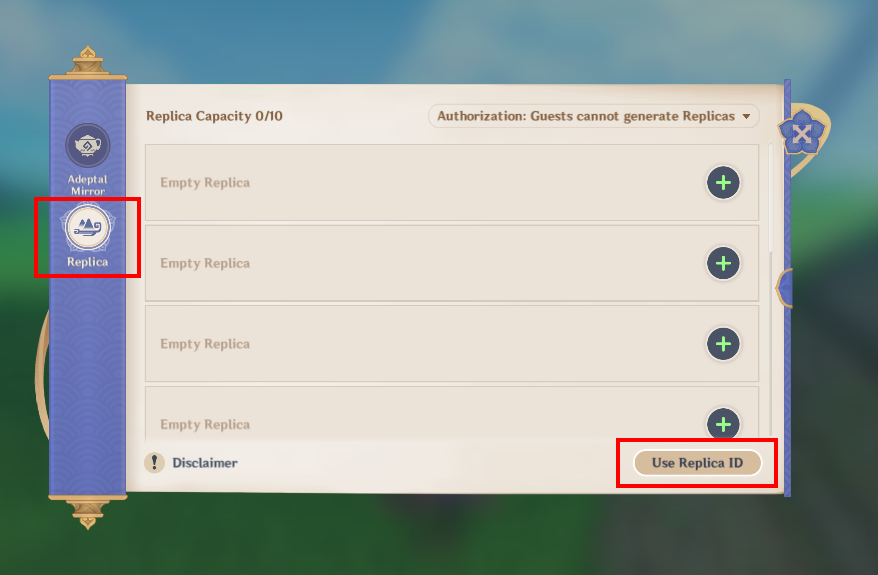Close the Replica panel
This screenshot has width=878, height=575.
tap(802, 133)
